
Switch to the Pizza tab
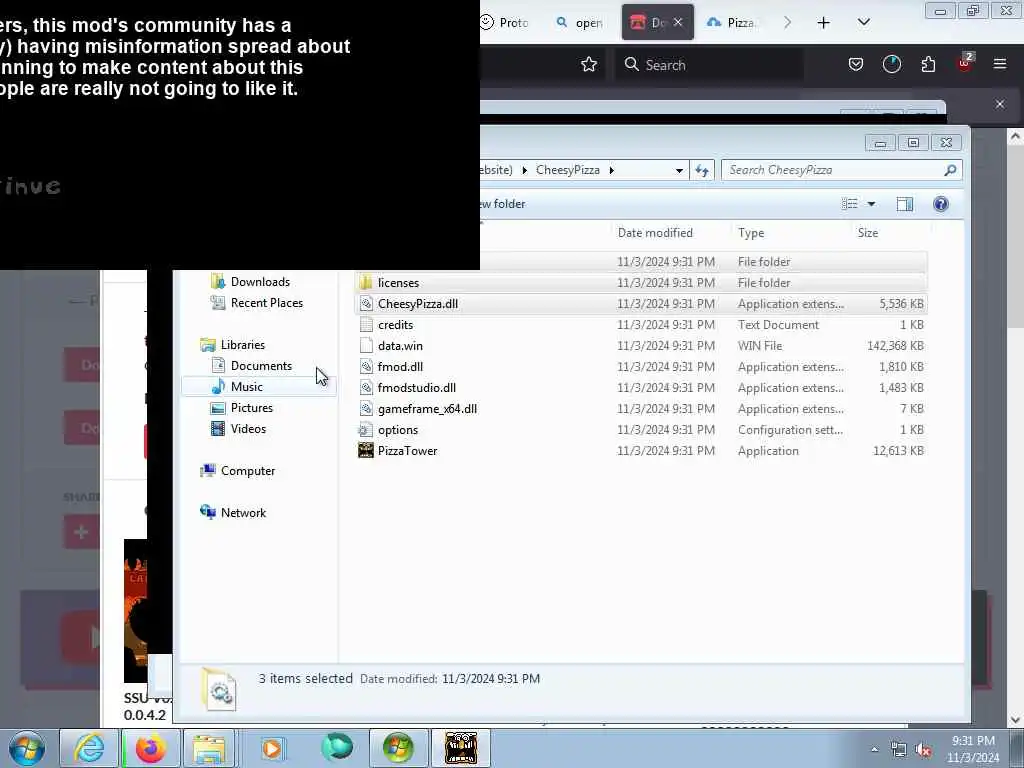[732, 22]
